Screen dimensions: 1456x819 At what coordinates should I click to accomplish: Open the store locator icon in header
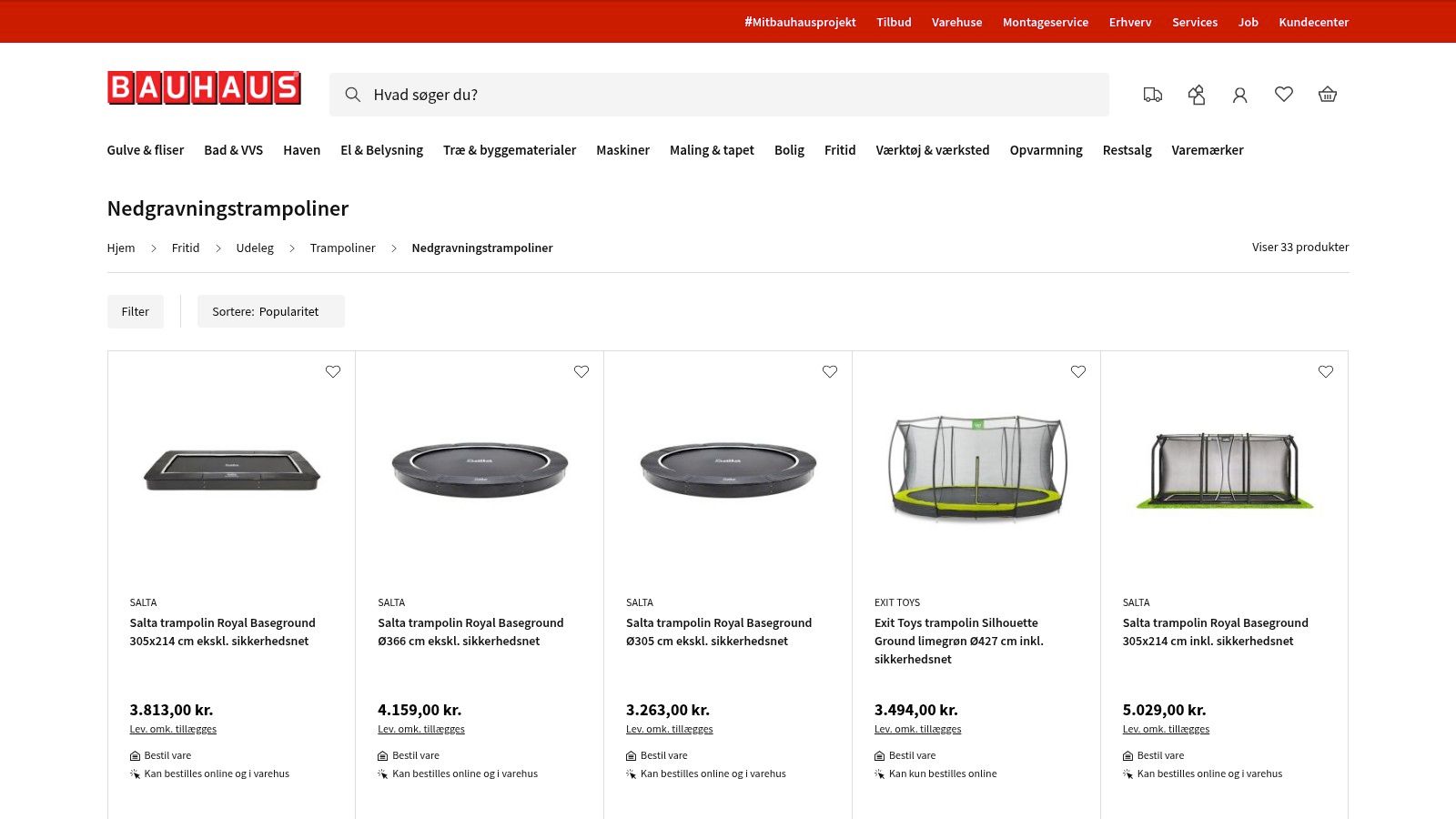1197,95
